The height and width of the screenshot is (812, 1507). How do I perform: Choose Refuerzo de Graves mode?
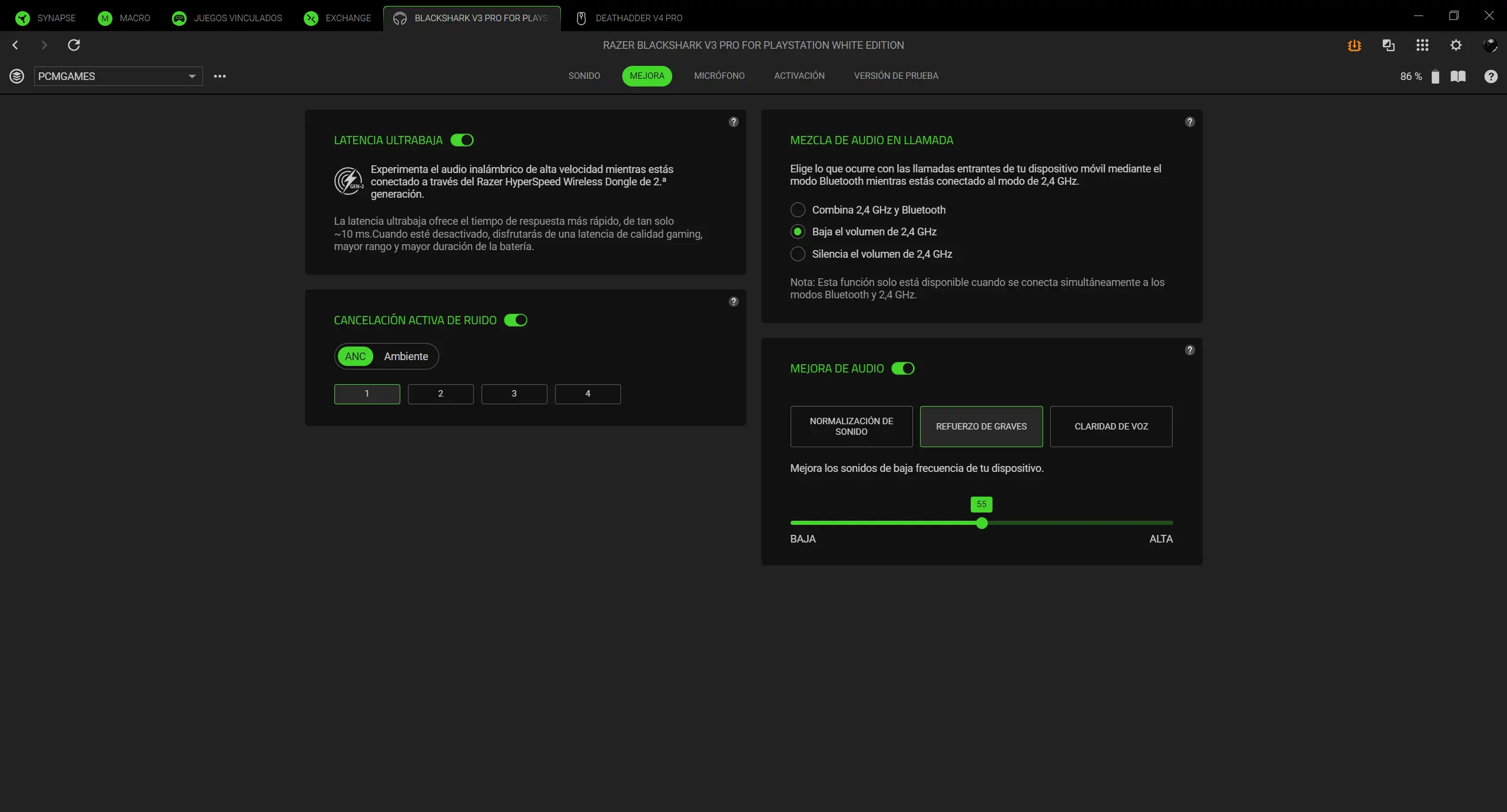(x=981, y=427)
